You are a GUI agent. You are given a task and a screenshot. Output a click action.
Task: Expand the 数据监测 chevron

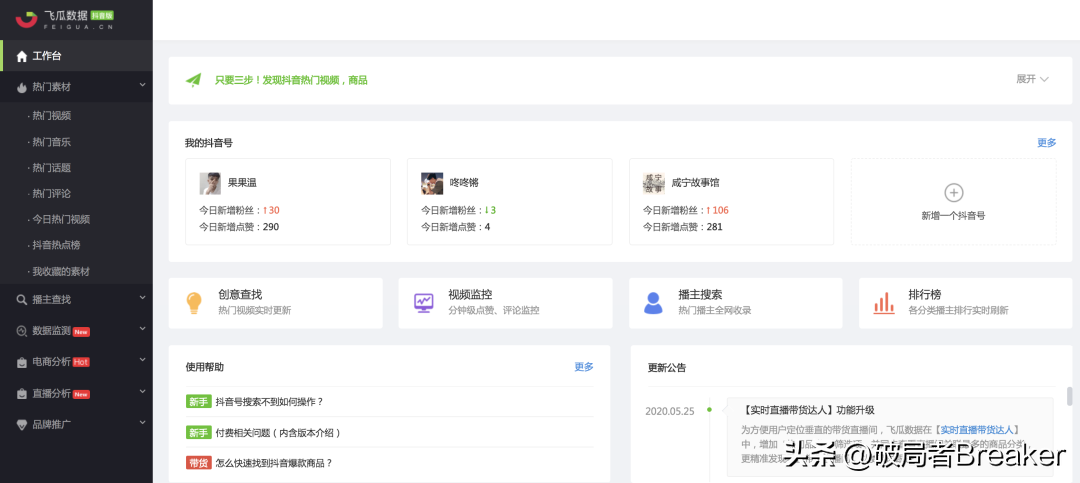click(143, 329)
